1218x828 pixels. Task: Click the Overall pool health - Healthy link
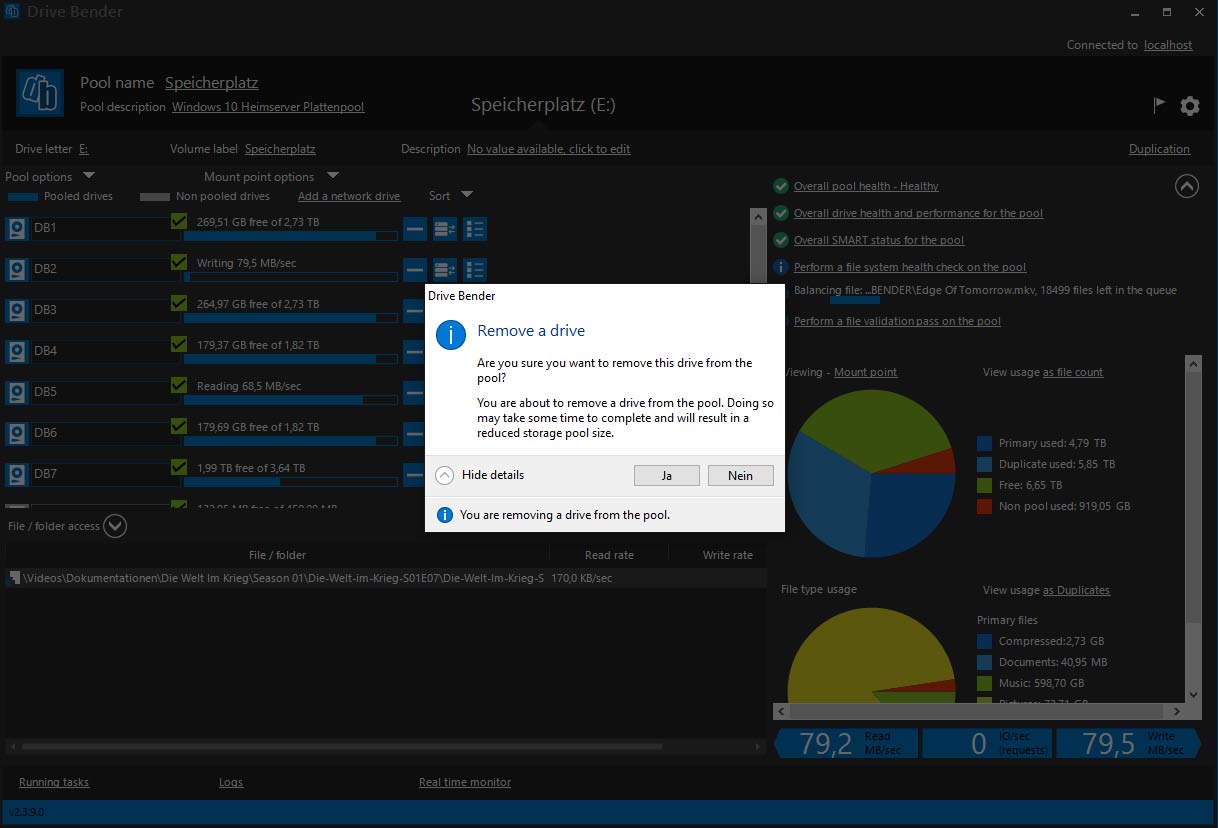pyautogui.click(x=866, y=186)
